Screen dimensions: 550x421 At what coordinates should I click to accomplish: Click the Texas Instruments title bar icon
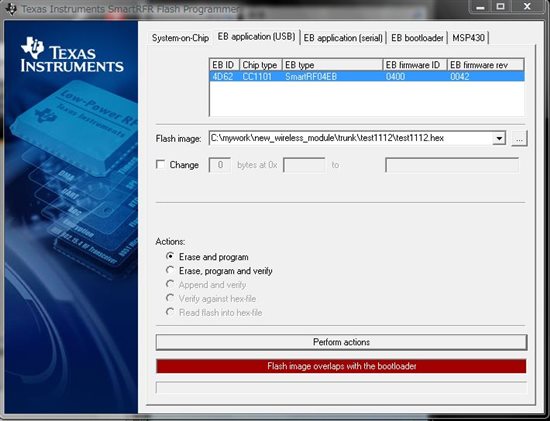11,9
